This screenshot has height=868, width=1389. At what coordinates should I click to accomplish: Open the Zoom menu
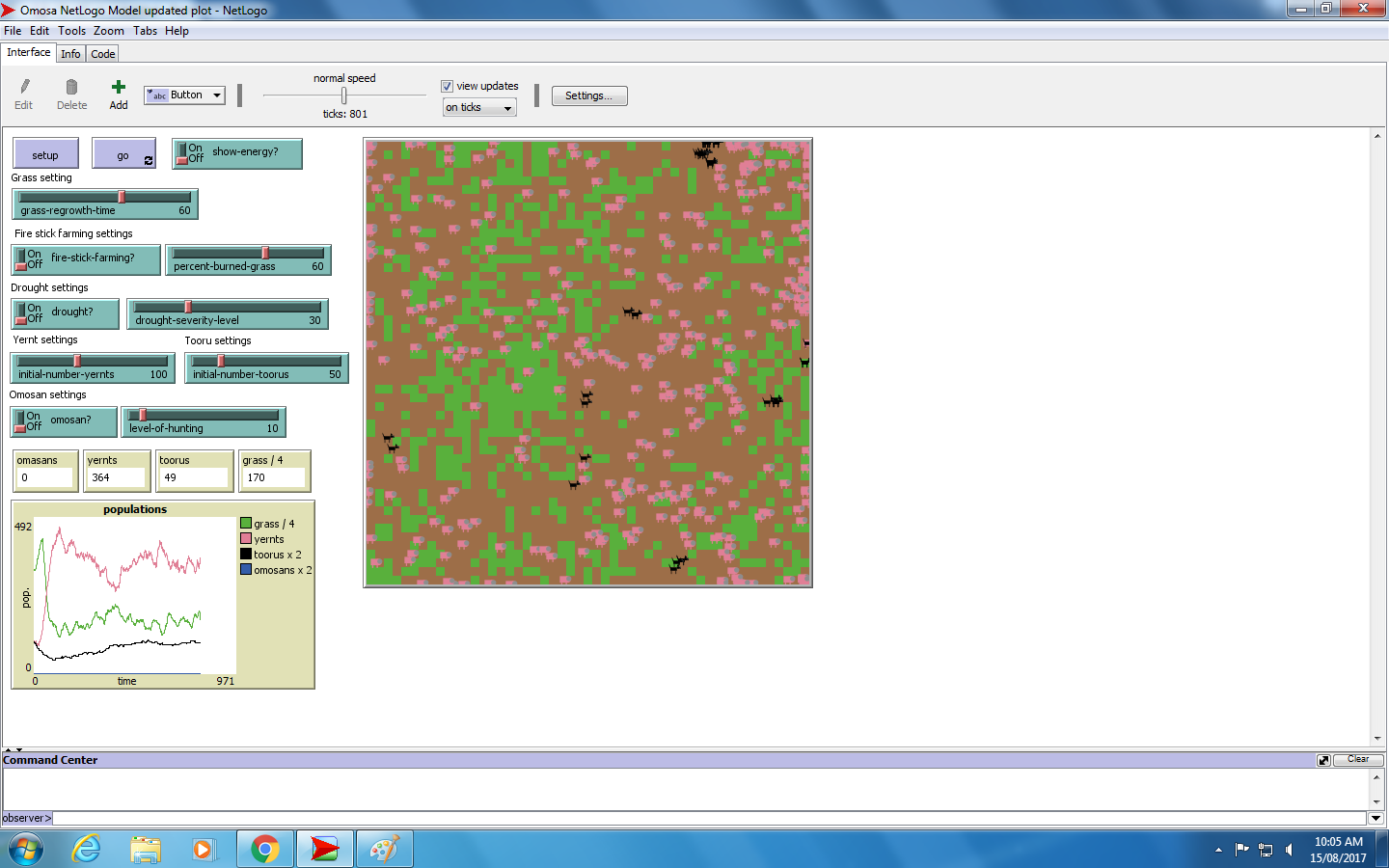point(109,31)
